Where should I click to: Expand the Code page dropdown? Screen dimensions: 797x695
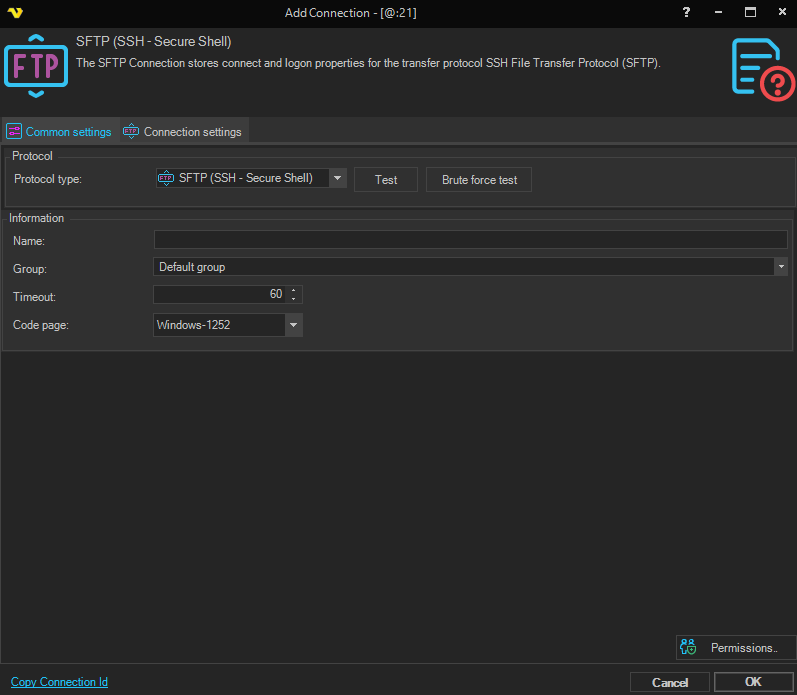(x=293, y=325)
